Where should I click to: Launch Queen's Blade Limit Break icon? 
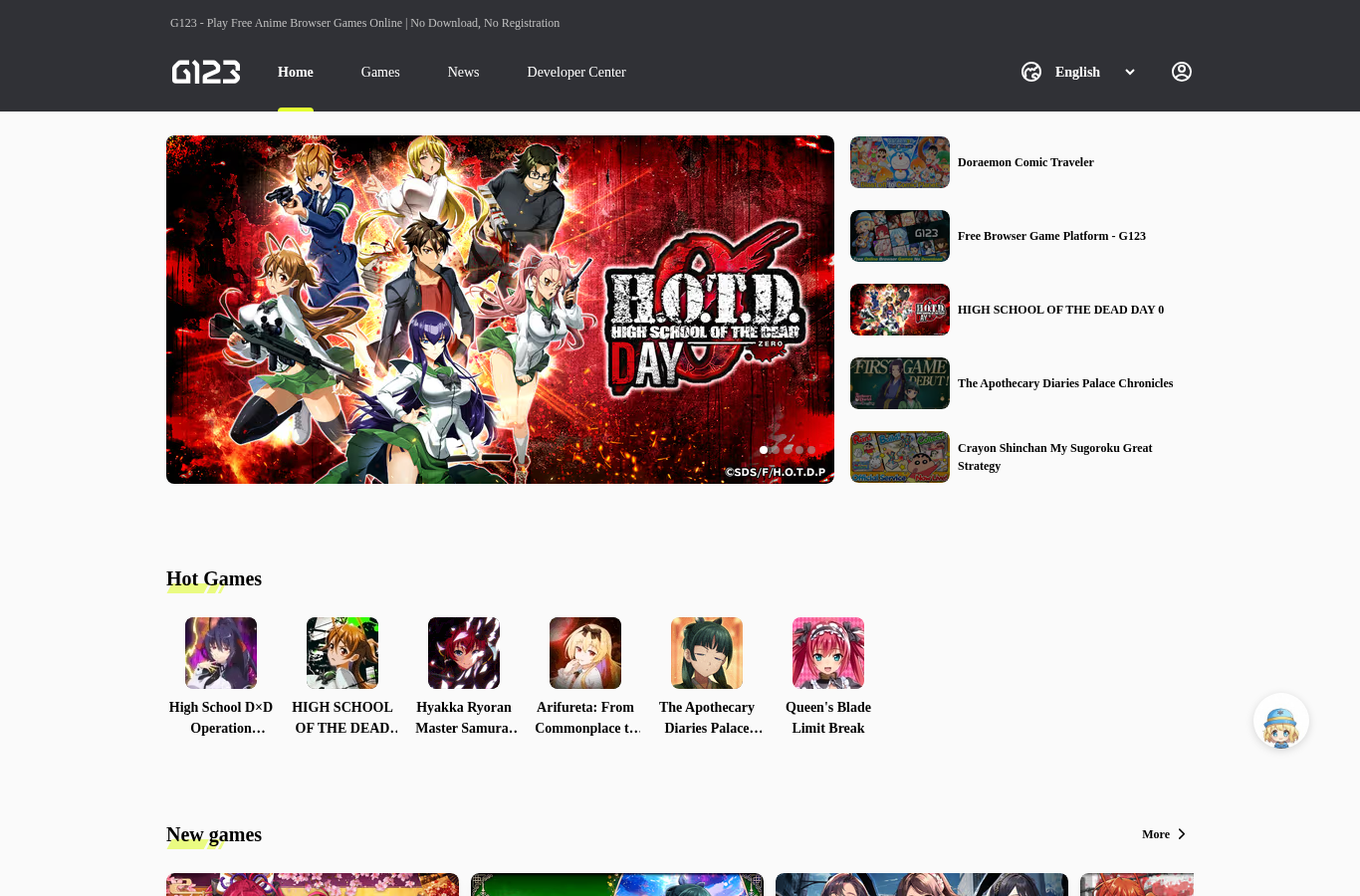[x=828, y=653]
